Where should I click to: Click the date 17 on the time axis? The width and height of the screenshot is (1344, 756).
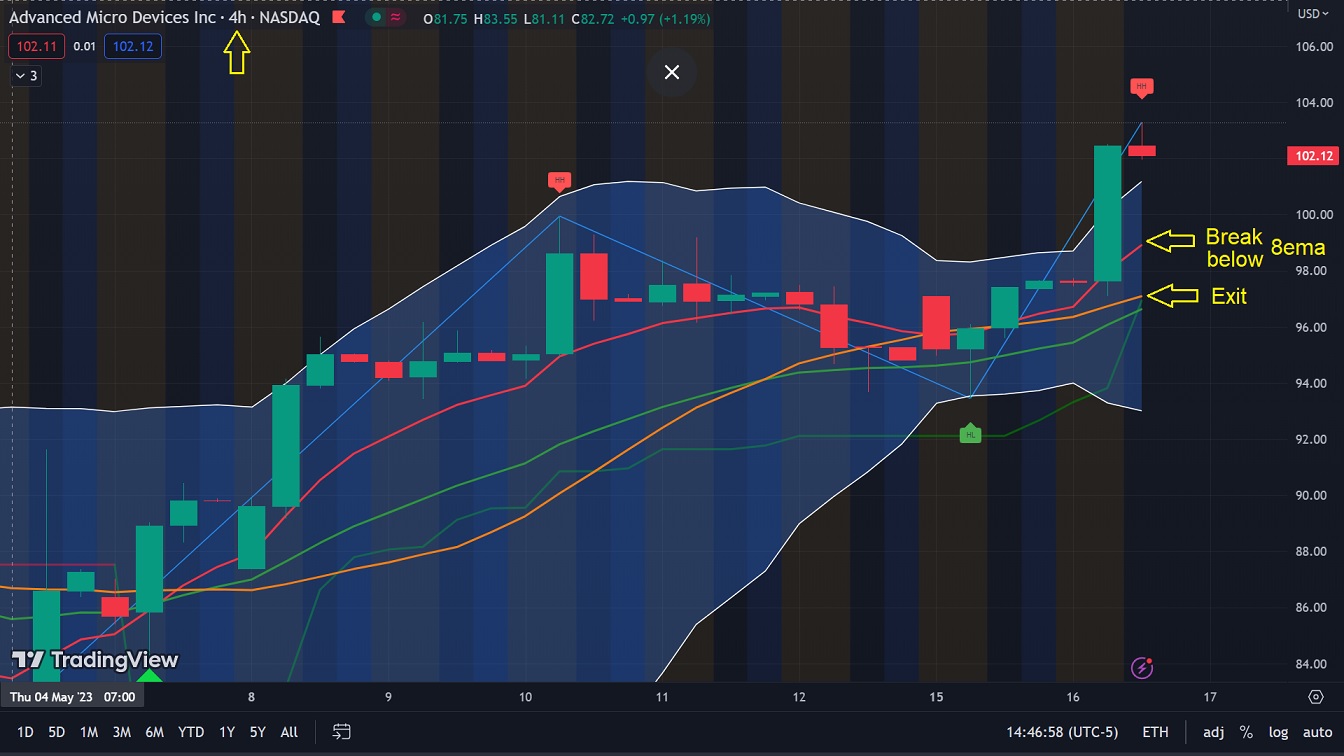(x=1210, y=696)
